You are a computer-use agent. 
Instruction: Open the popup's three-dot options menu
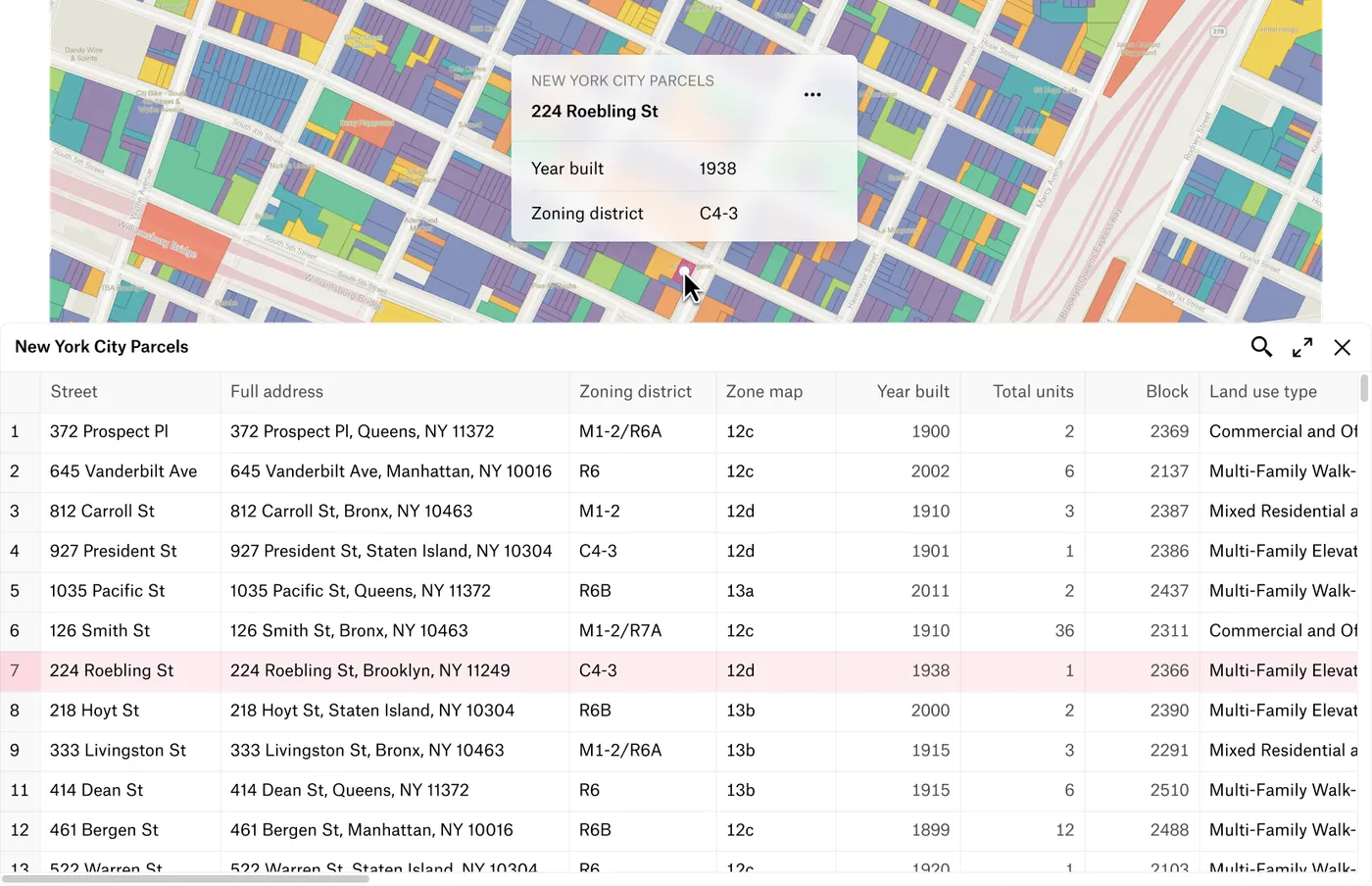coord(812,95)
